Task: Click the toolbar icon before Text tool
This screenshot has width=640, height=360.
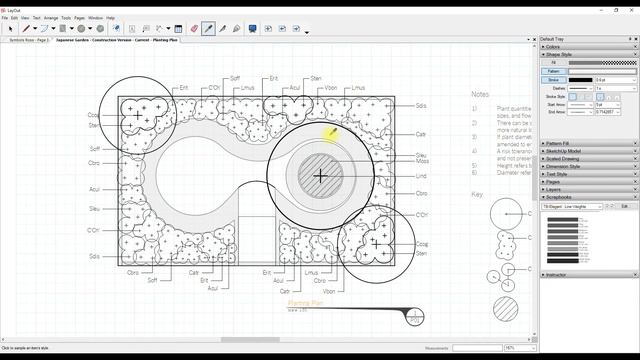Action: tap(116, 29)
